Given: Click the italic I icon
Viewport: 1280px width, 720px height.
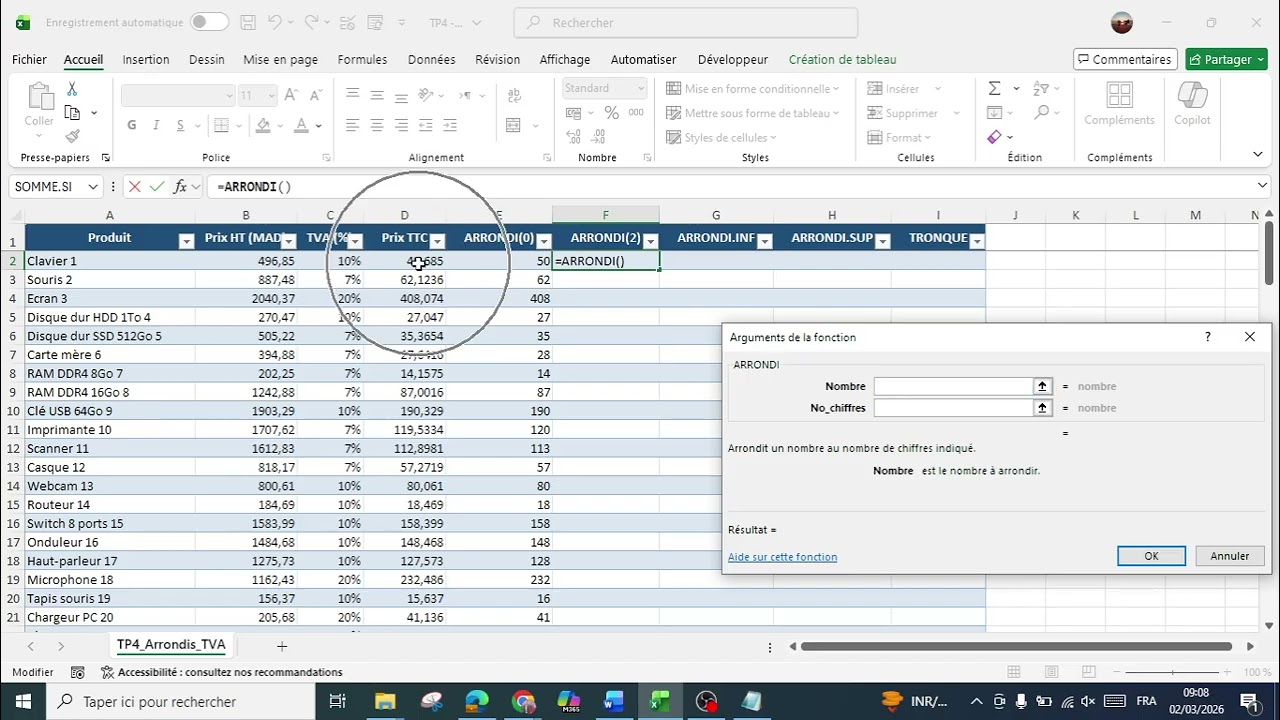Looking at the screenshot, I should click(x=156, y=125).
